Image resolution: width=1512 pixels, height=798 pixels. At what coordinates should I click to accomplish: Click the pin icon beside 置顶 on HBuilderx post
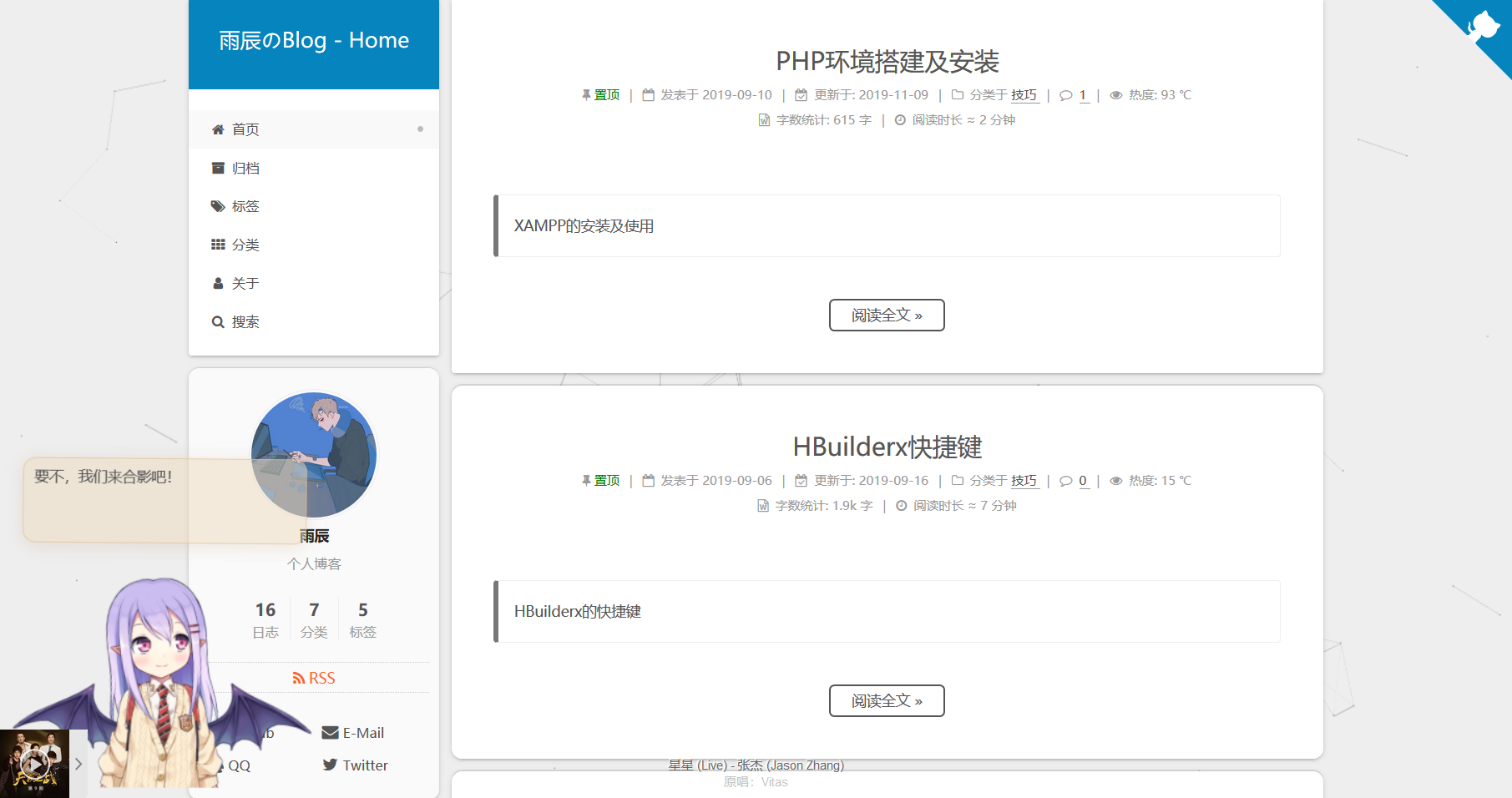(x=586, y=481)
